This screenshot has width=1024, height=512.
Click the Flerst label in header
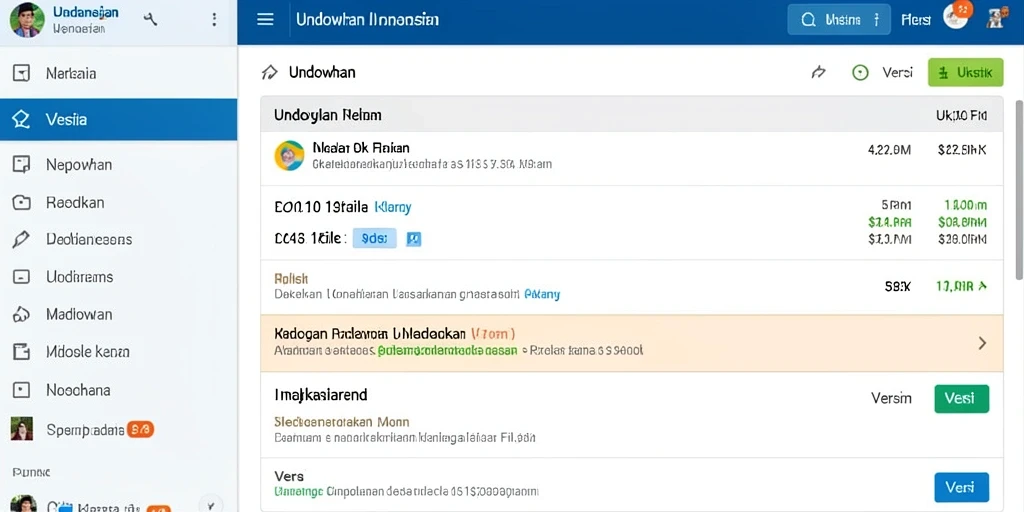(x=916, y=20)
